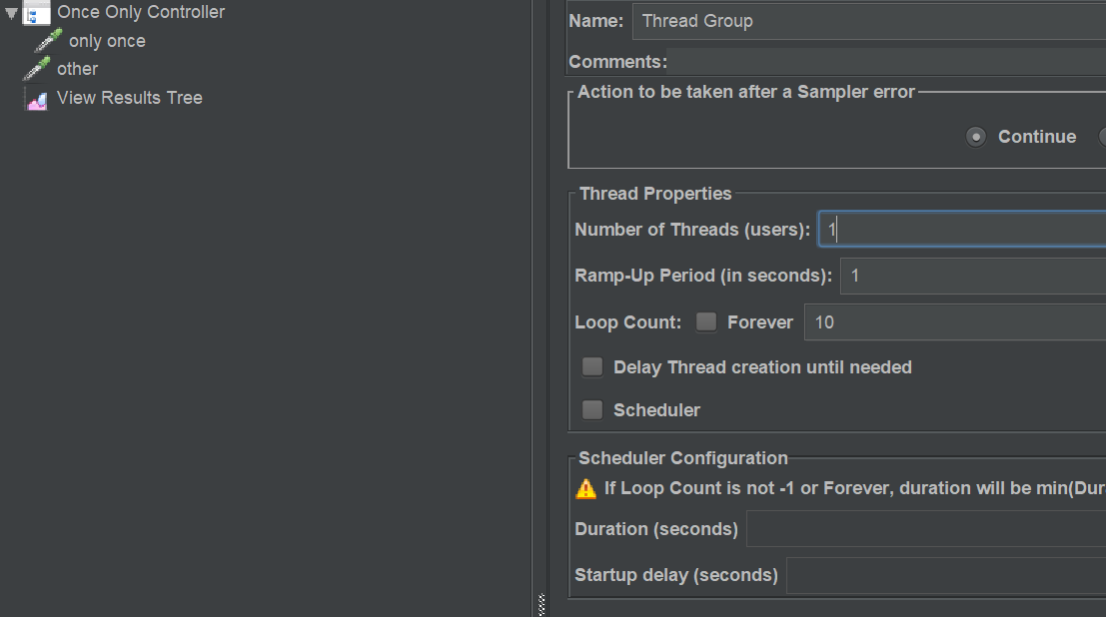1106x617 pixels.
Task: Click the Name field containing Thread Group
Action: point(869,21)
